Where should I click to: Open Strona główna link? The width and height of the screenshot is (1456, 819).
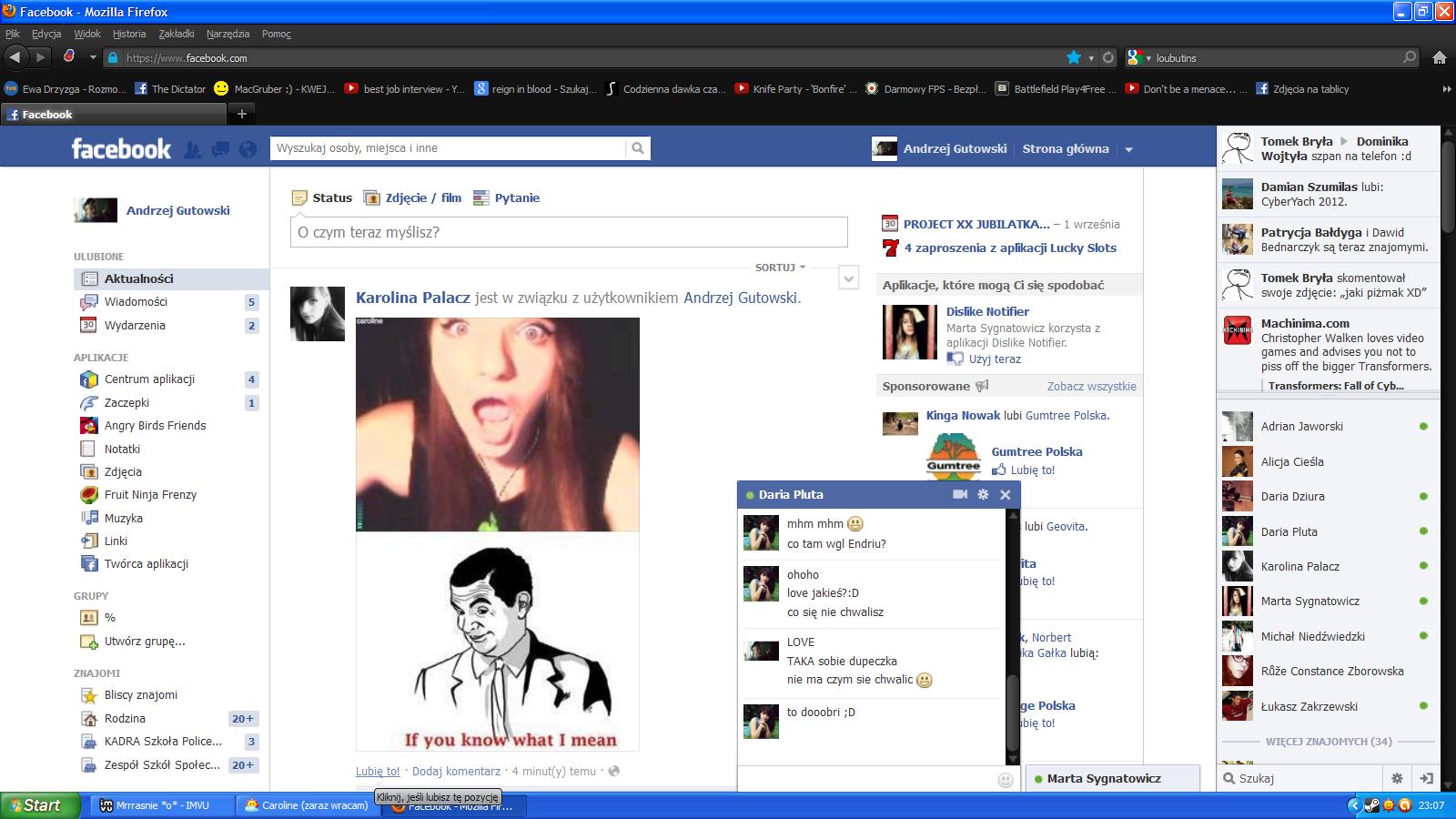(1066, 148)
